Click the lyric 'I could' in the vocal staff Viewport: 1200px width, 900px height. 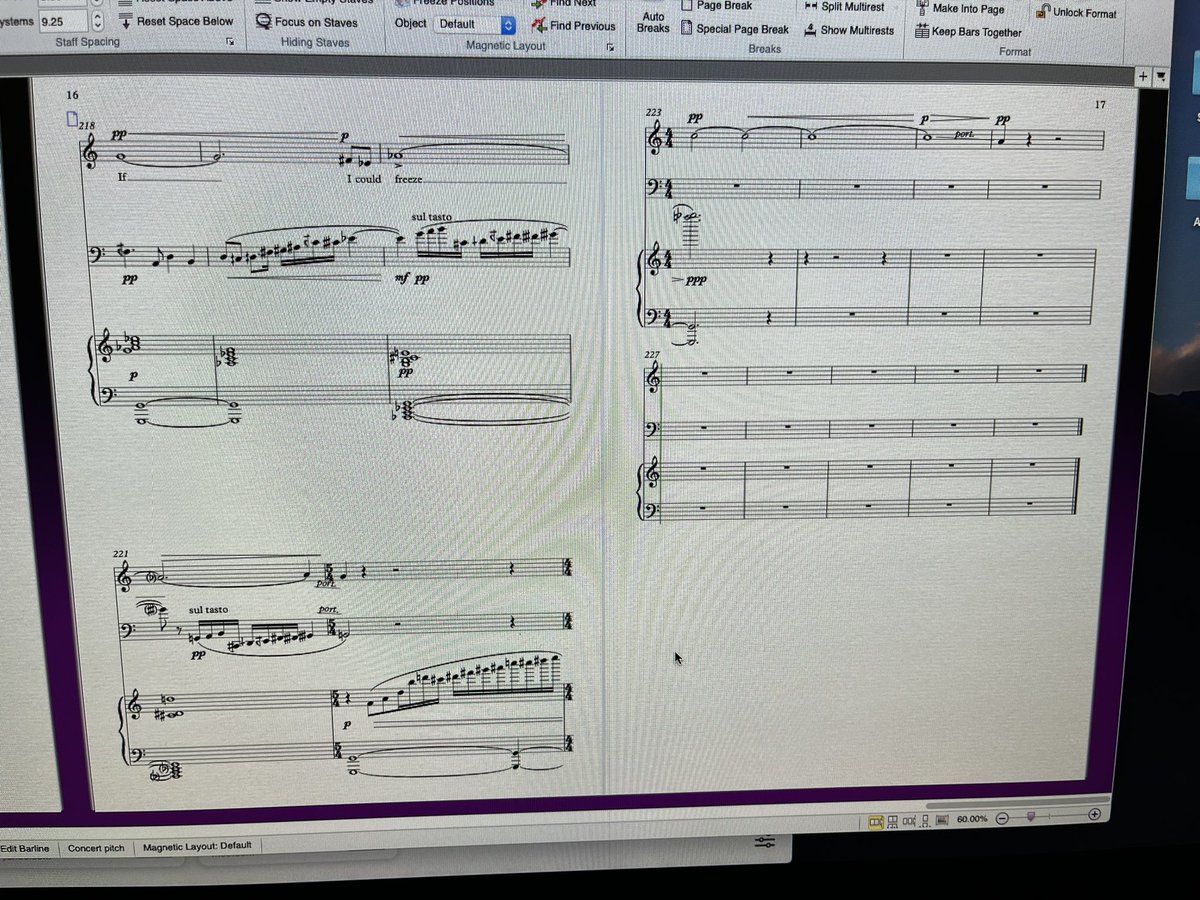(x=364, y=179)
